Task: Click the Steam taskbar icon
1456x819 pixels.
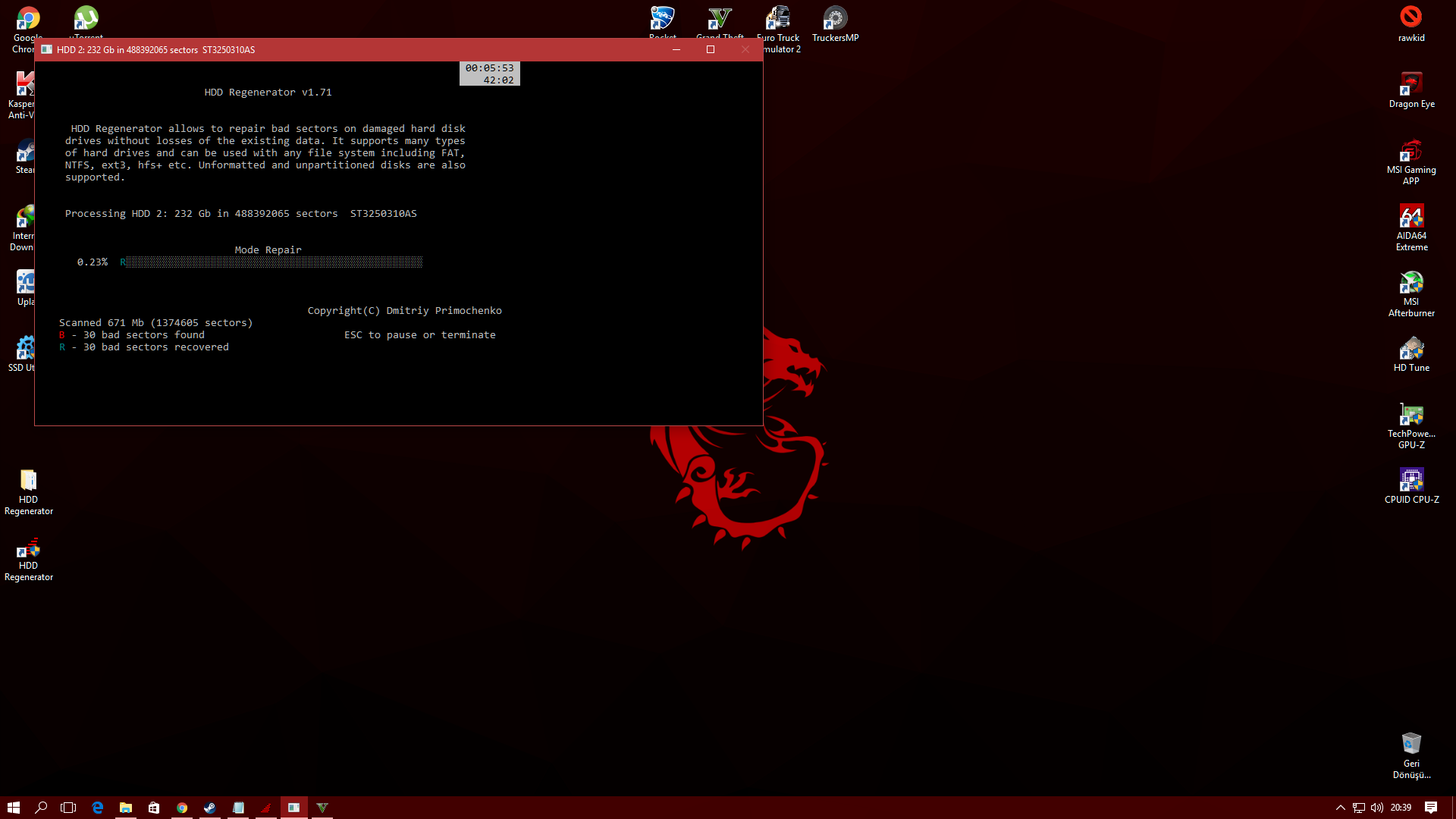Action: coord(210,808)
